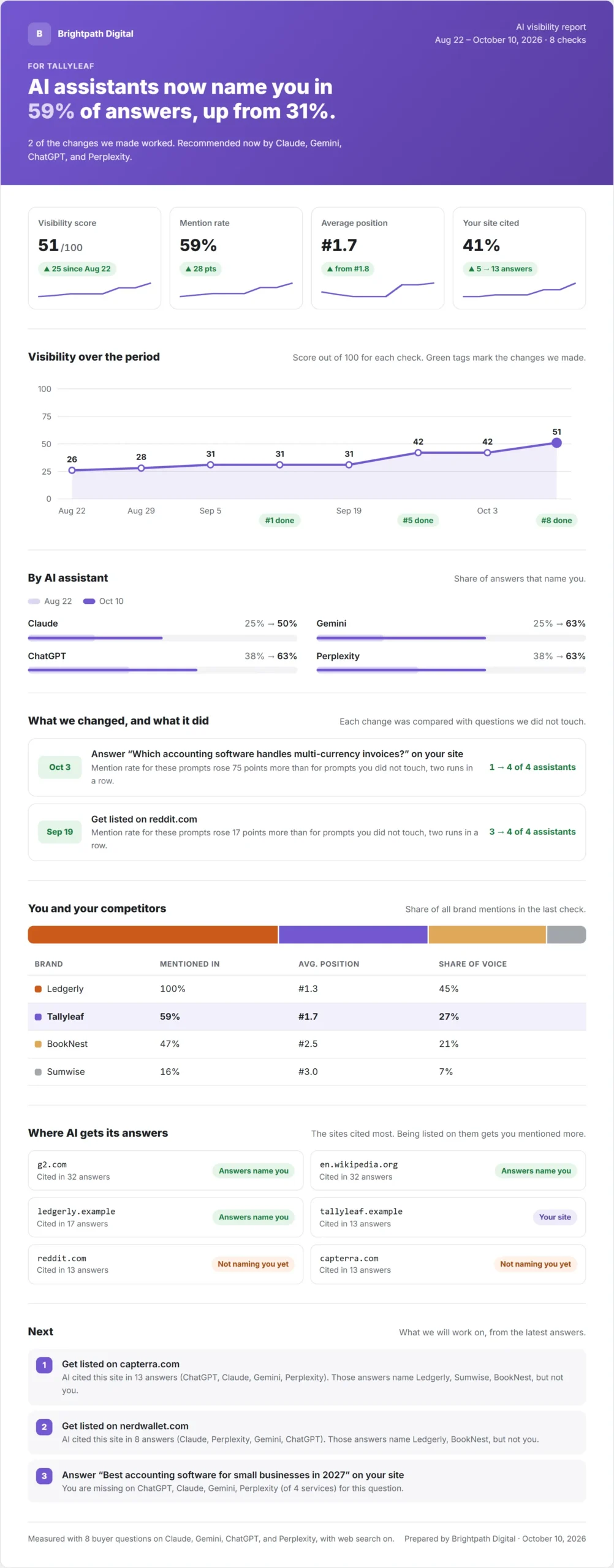Viewport: 614px width, 1568px height.
Task: Click the Aug 22 legend marker
Action: [34, 601]
